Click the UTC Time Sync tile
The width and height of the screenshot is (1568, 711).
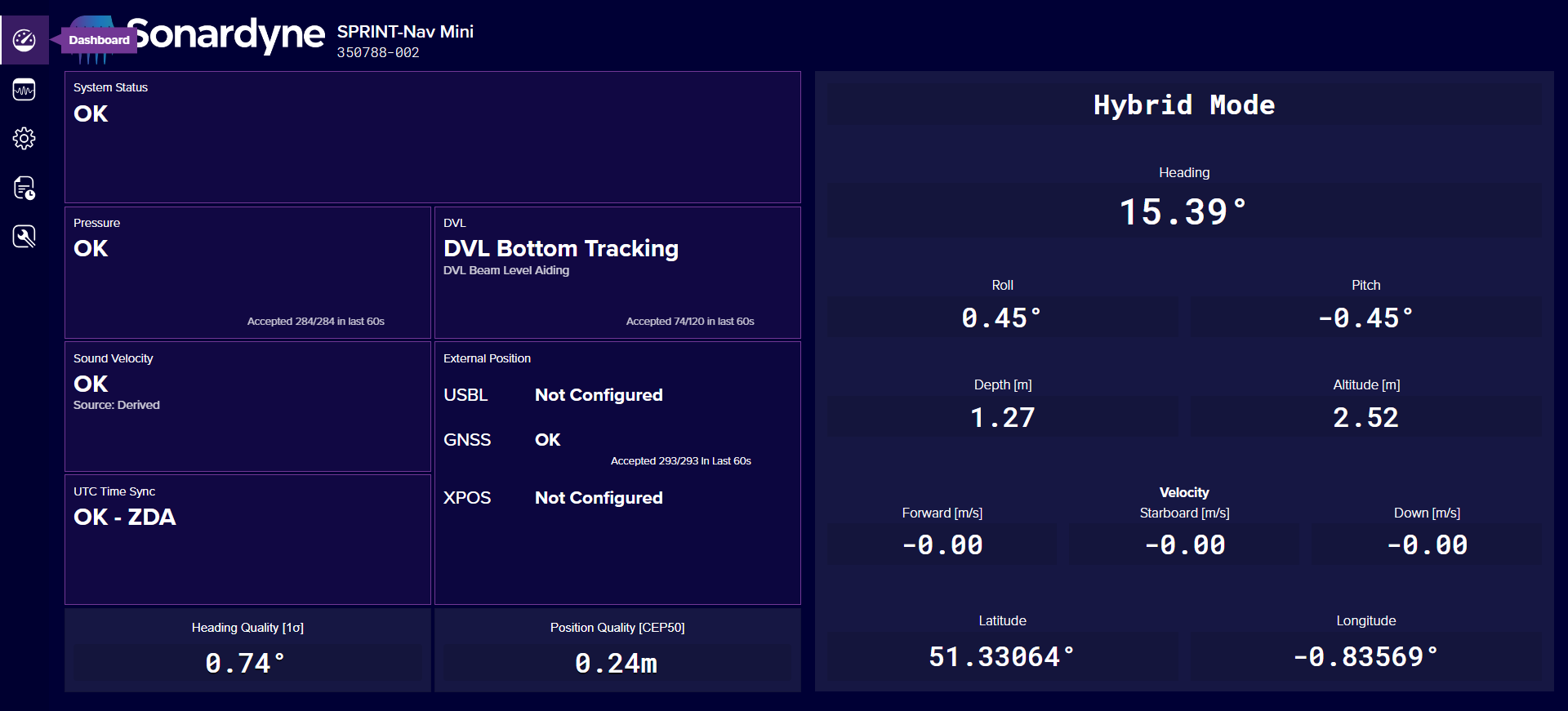tap(247, 539)
